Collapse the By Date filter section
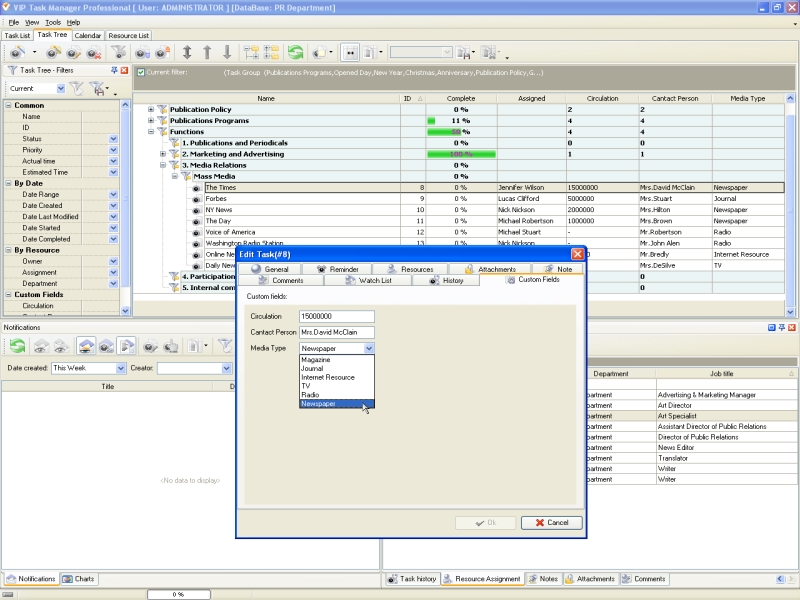Image resolution: width=800 pixels, height=600 pixels. coord(9,183)
